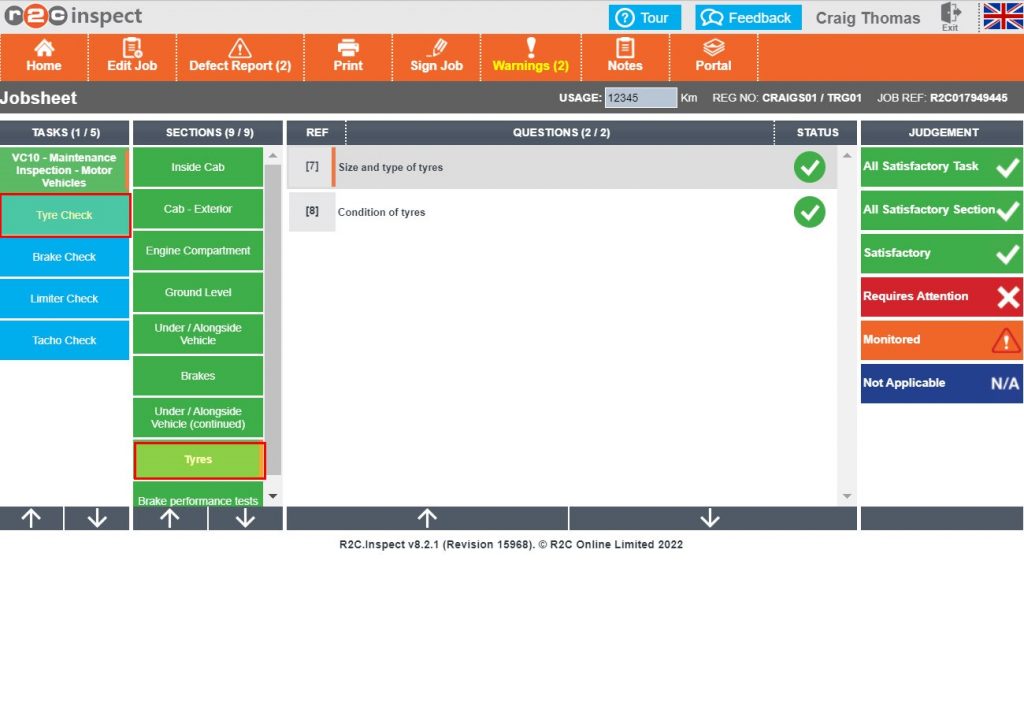Select the Engine Compartment section
The height and width of the screenshot is (709, 1024).
[197, 251]
